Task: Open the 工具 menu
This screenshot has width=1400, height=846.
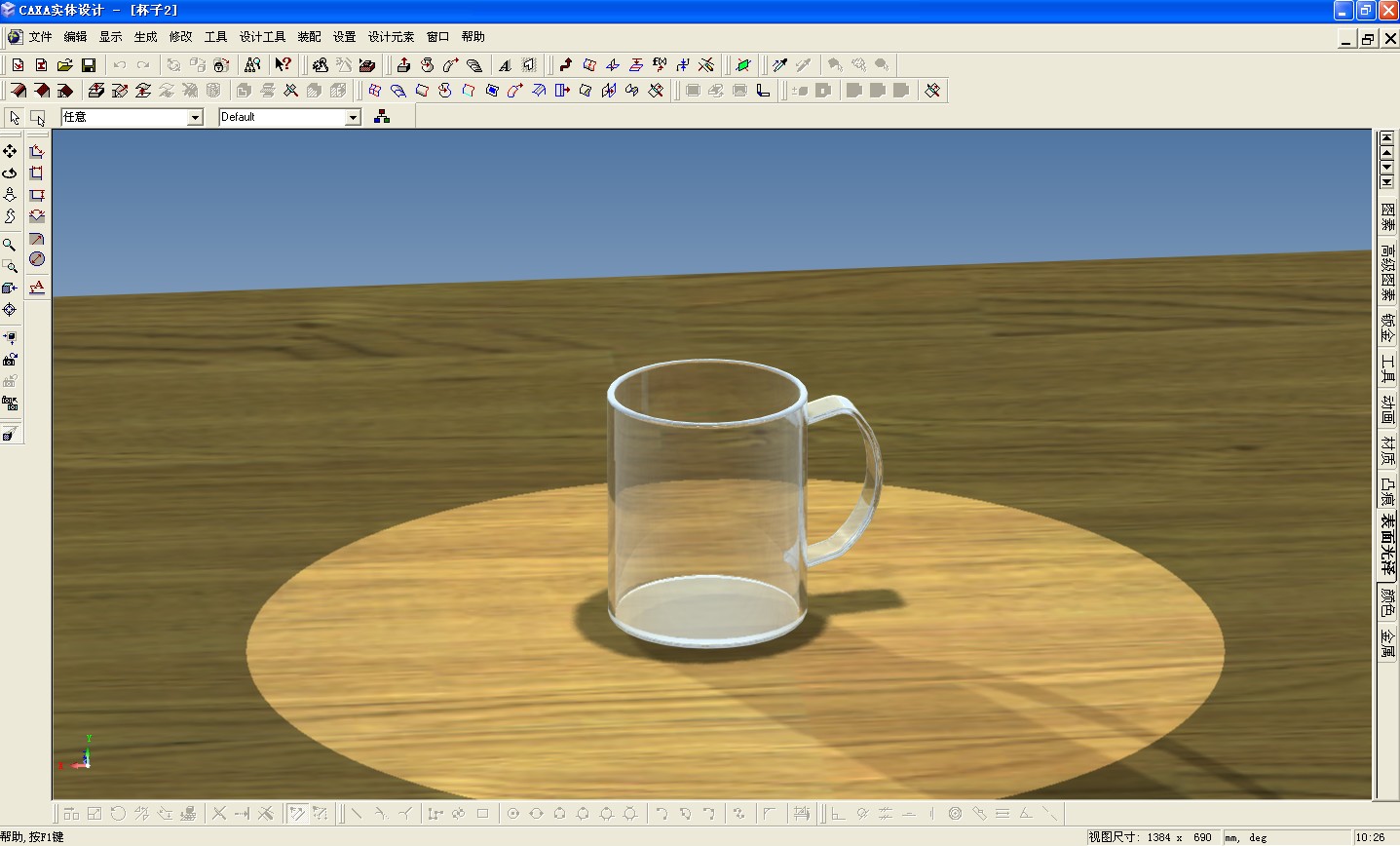Action: coord(215,37)
